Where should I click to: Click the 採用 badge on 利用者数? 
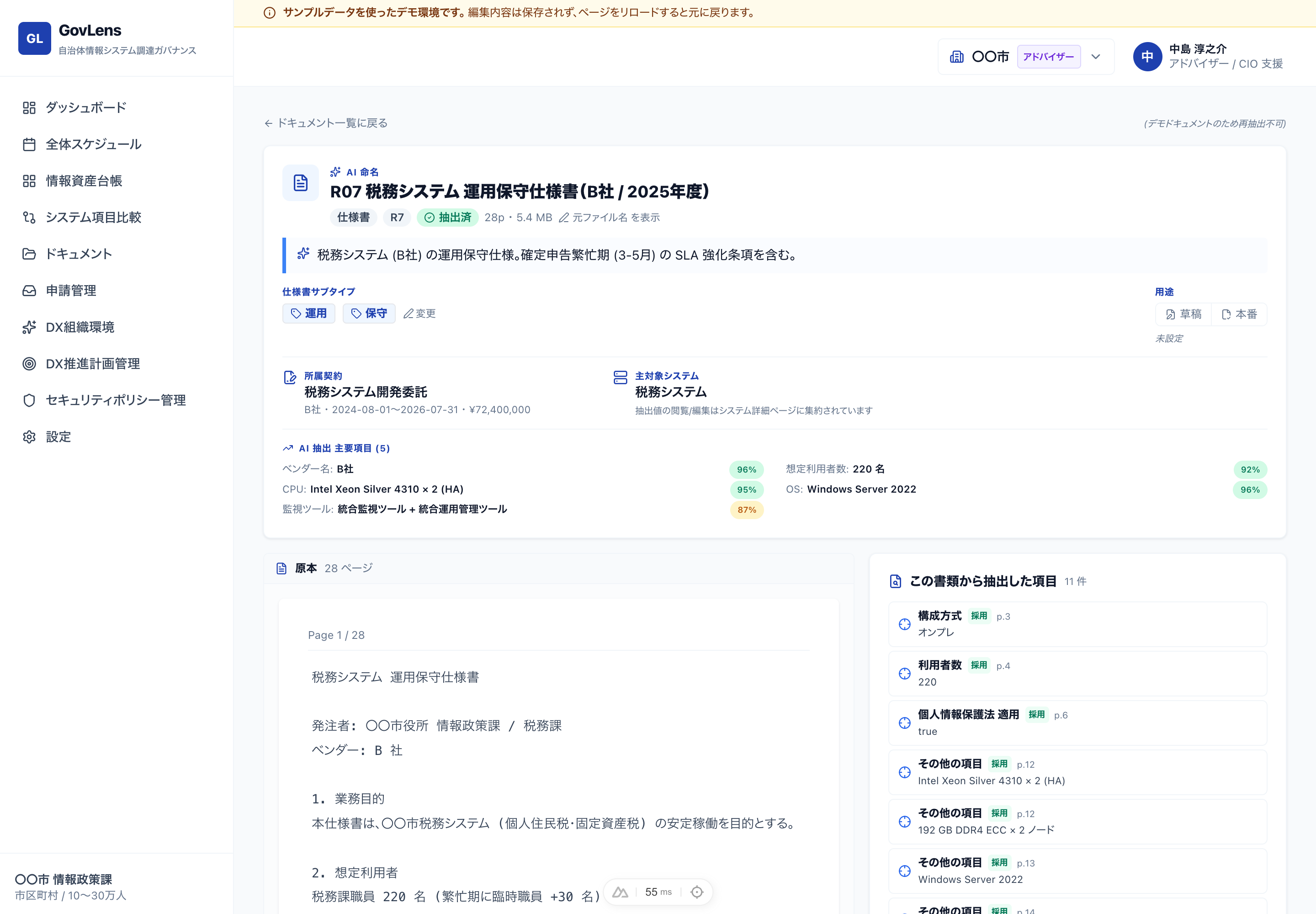[979, 665]
